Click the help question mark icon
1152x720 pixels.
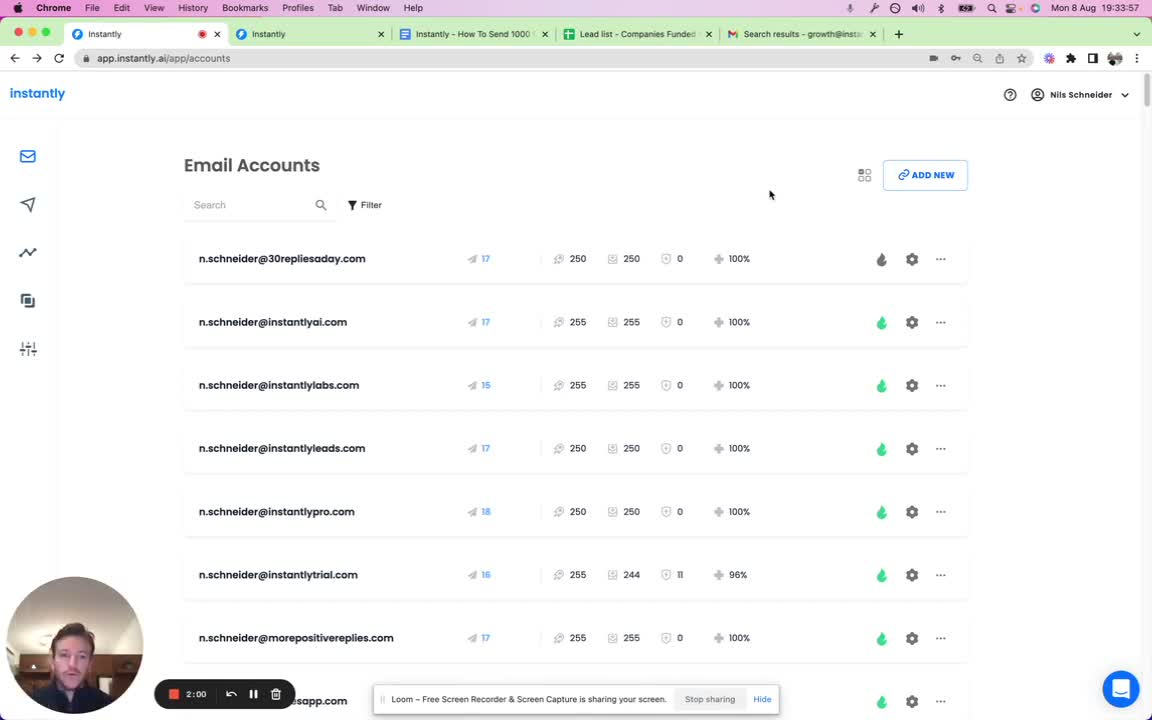point(1010,95)
